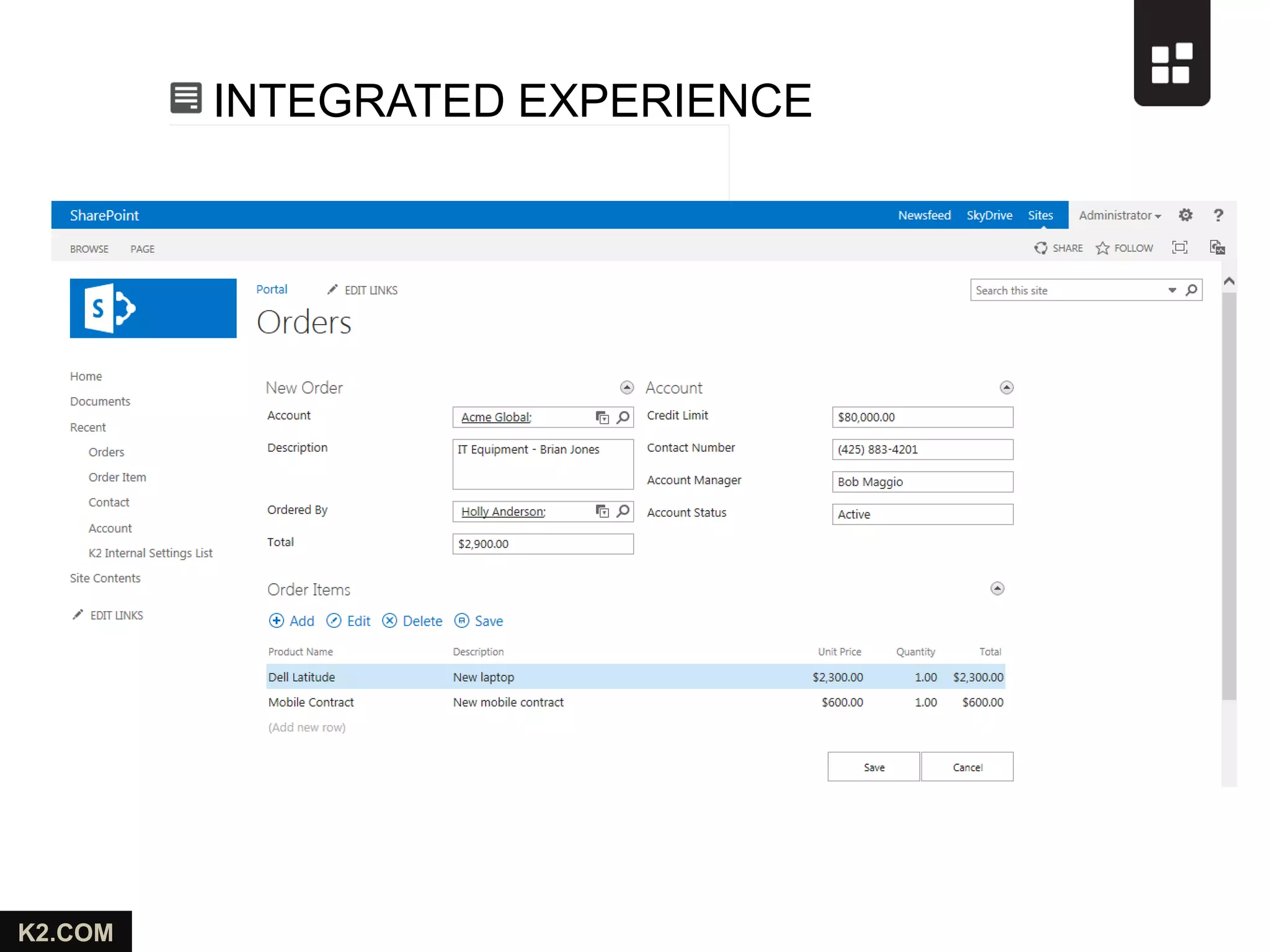Open Sites in the top bar
This screenshot has height=952, width=1270.
[x=1041, y=215]
